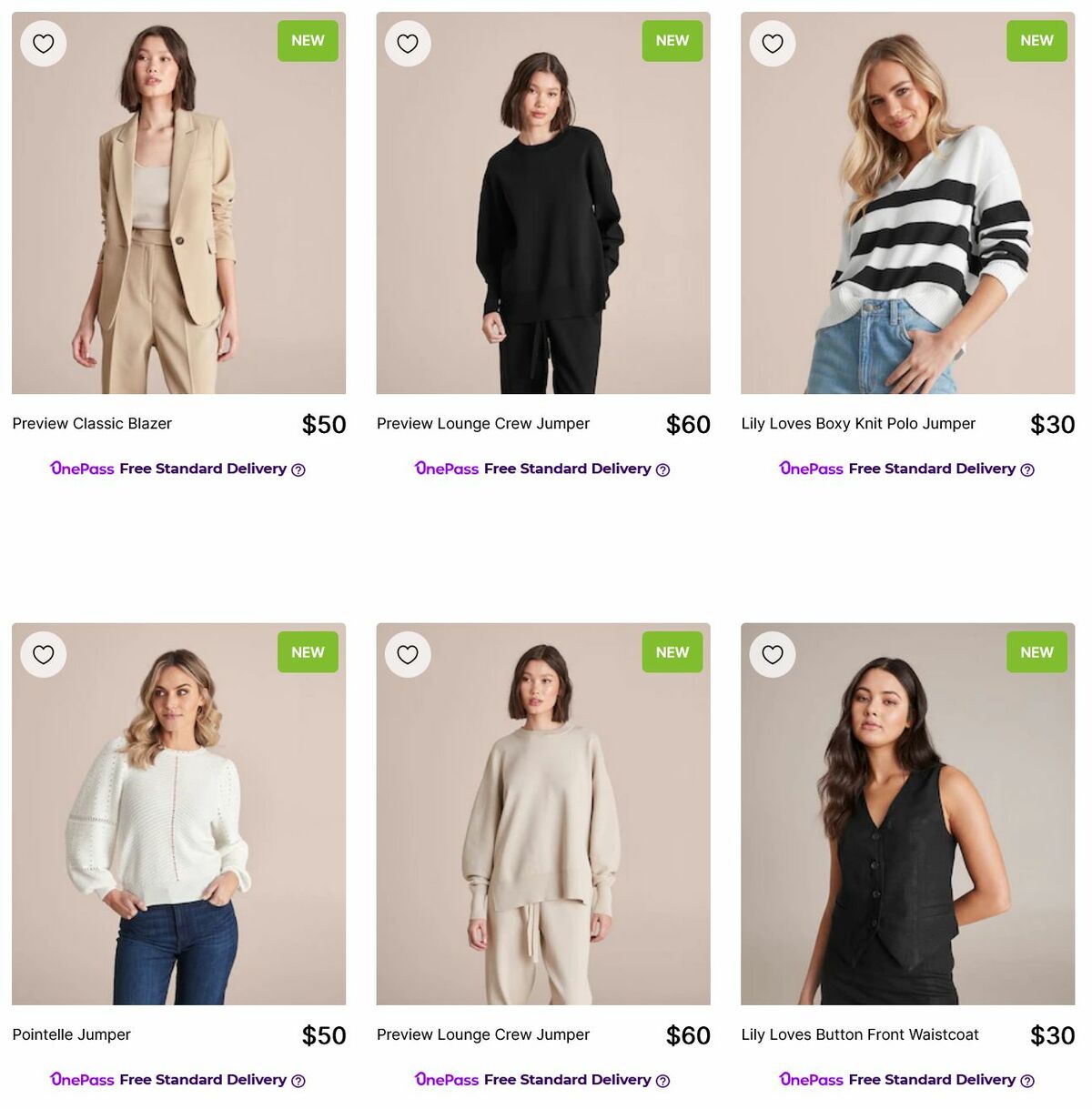This screenshot has height=1109, width=1092.
Task: Click the heart icon on the black Lounge Crew Jumper
Action: (x=408, y=42)
